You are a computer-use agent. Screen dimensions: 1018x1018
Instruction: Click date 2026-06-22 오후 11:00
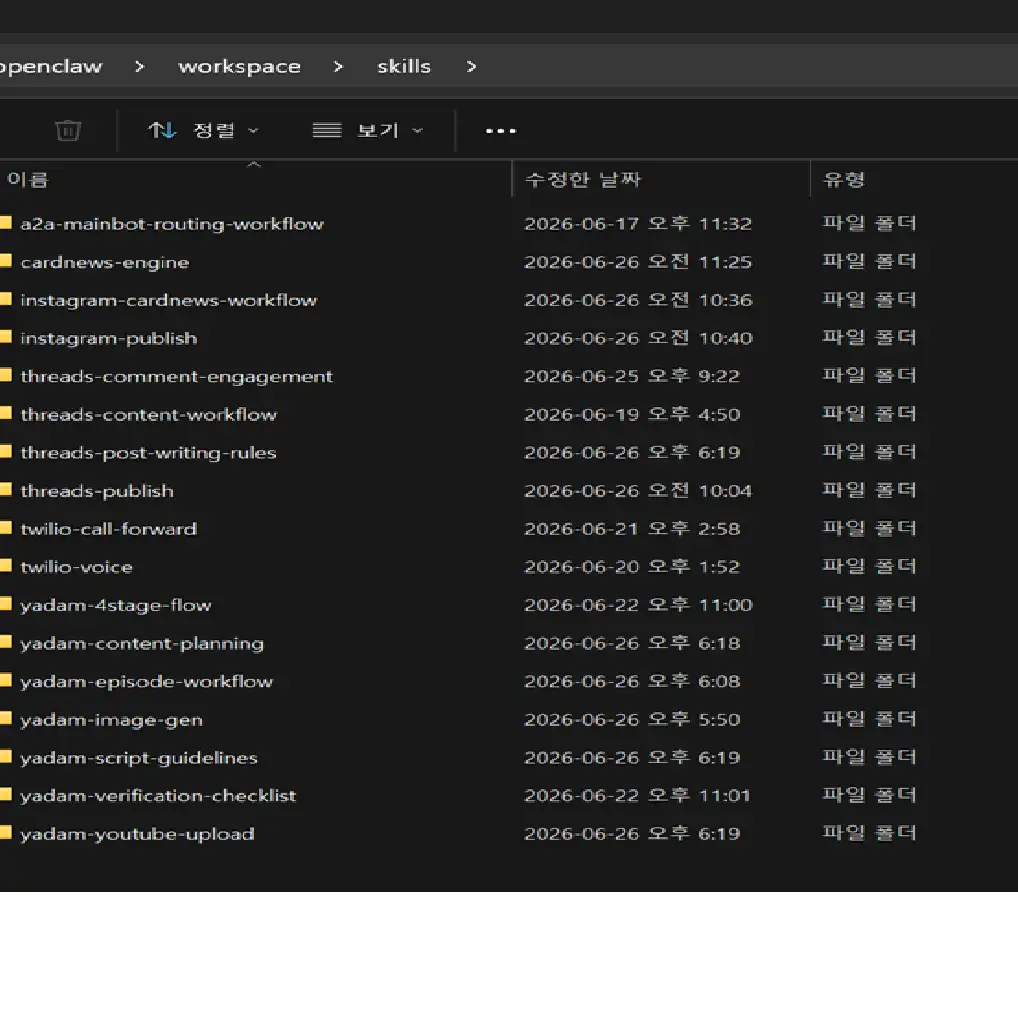point(638,605)
